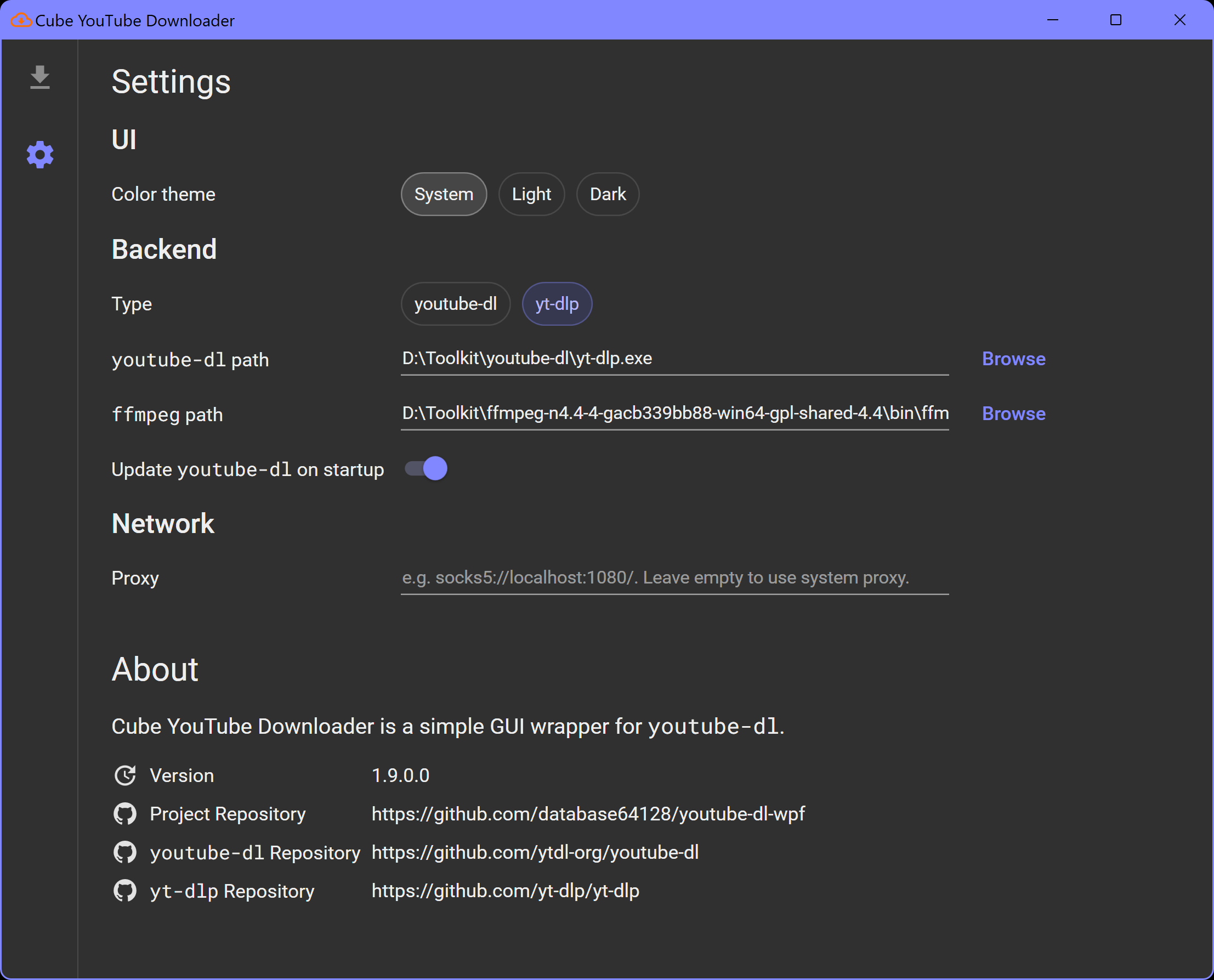Image resolution: width=1214 pixels, height=980 pixels.
Task: Open the youtube-dl Repository link
Action: click(x=535, y=852)
